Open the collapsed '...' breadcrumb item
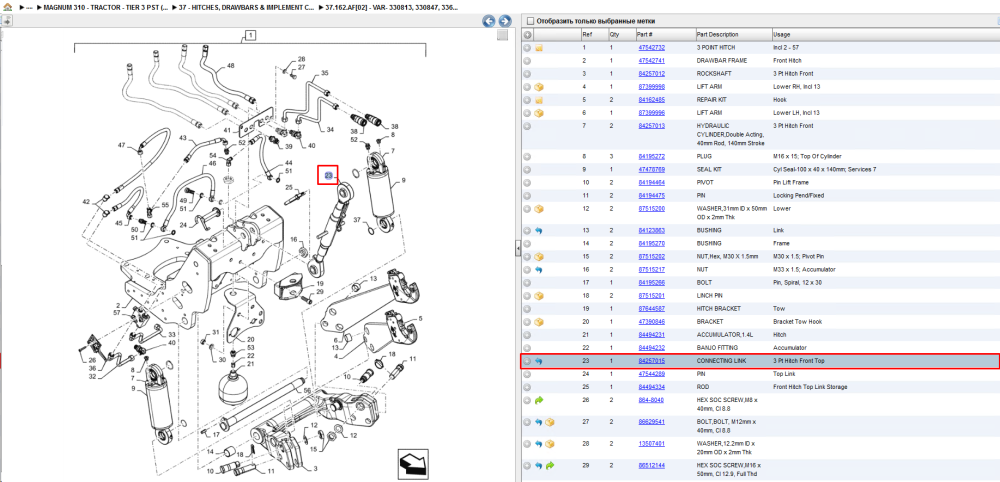This screenshot has height=482, width=1000. [29, 7]
